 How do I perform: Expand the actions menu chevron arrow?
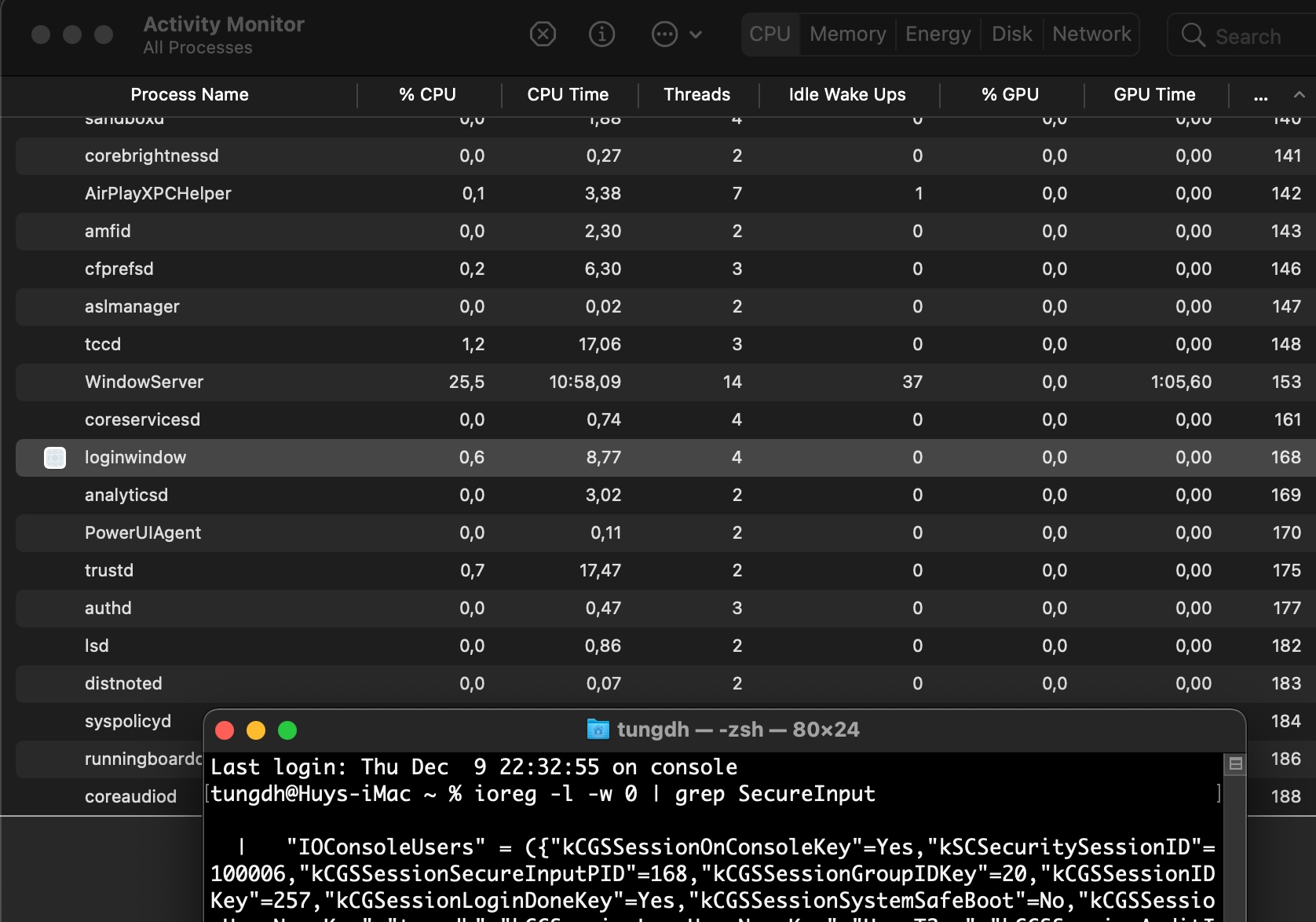(696, 35)
